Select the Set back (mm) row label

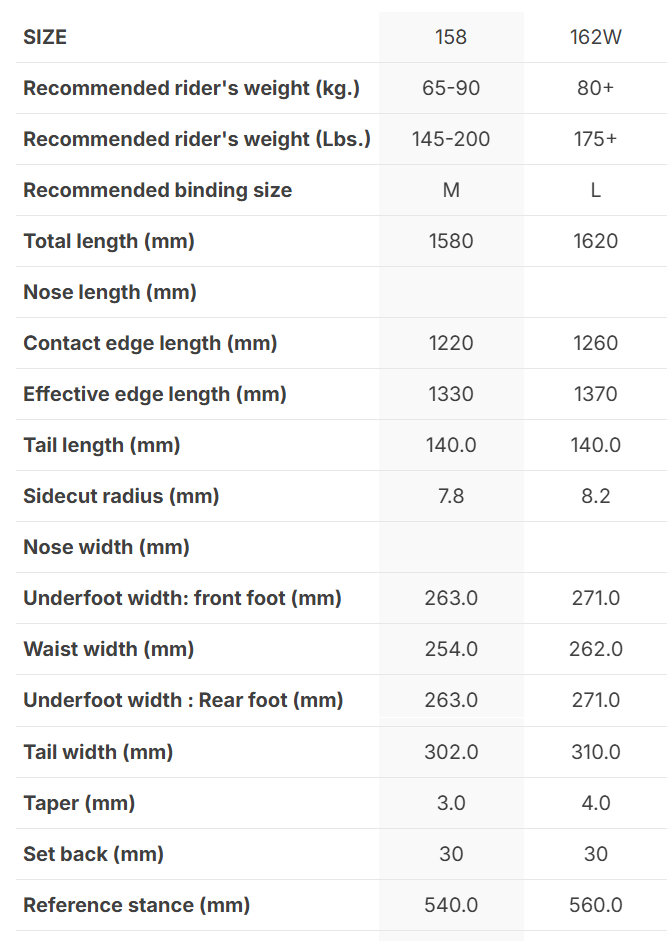coord(93,853)
